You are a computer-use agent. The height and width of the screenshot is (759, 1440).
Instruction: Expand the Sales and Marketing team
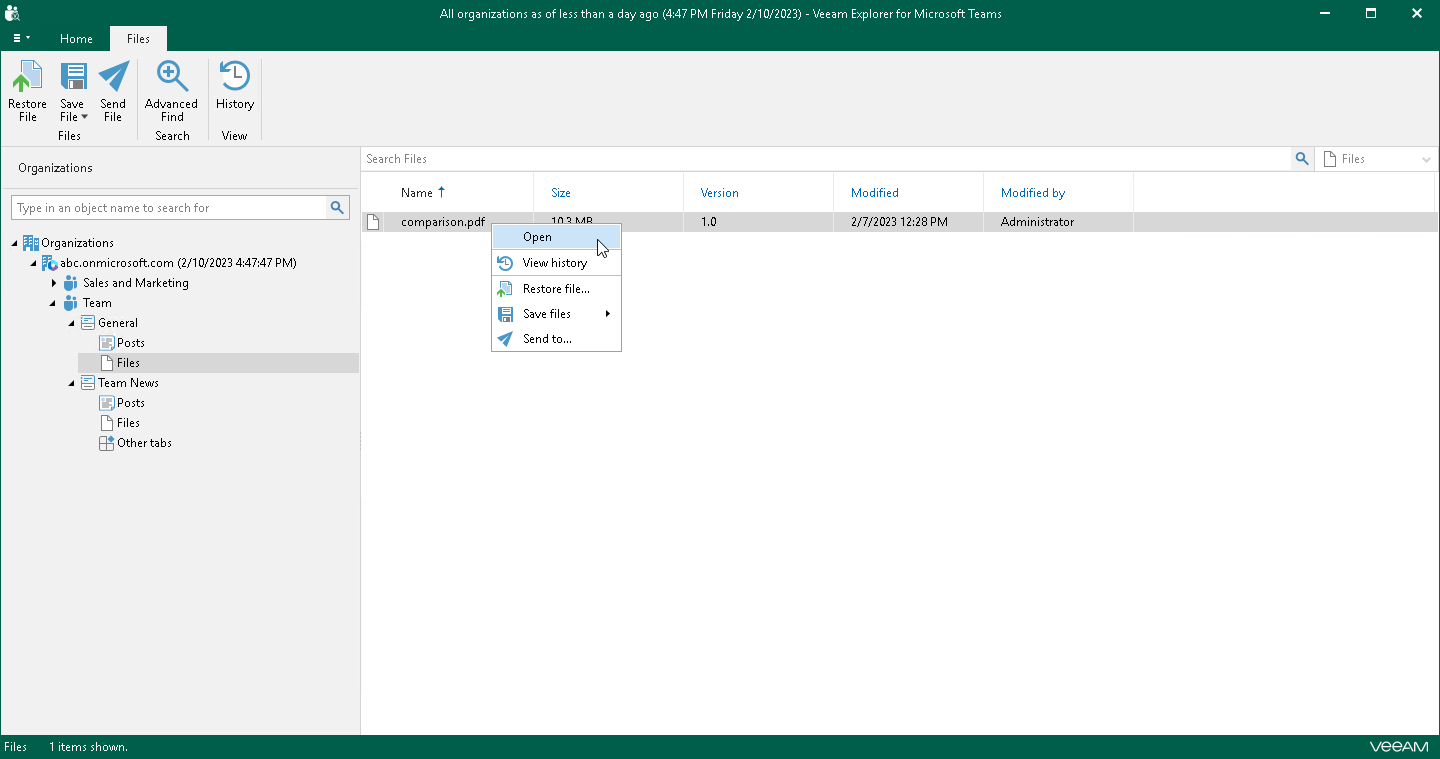point(54,283)
